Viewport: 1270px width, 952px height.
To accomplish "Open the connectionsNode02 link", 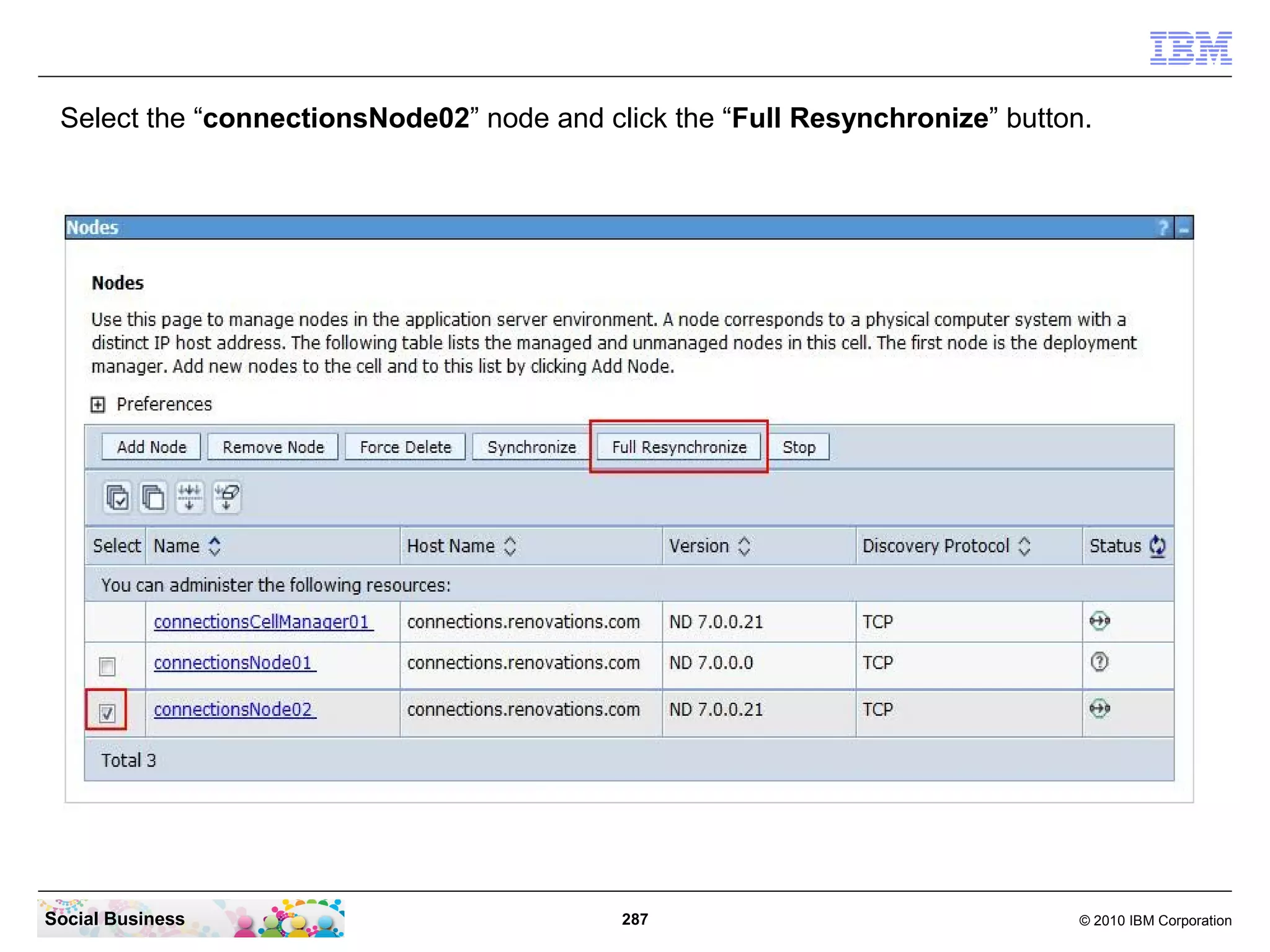I will (x=234, y=709).
